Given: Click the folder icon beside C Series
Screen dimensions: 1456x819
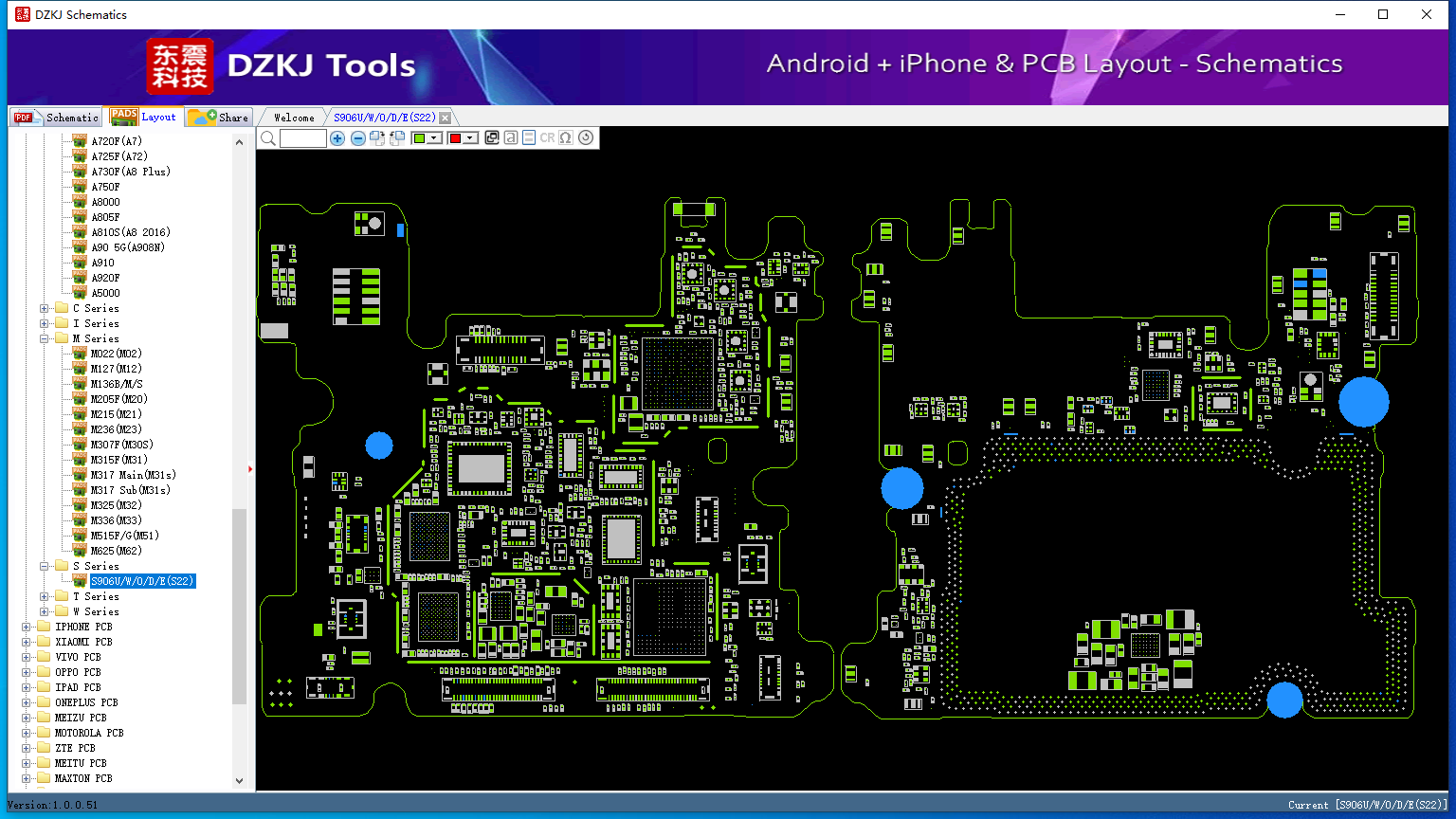Looking at the screenshot, I should coord(62,308).
